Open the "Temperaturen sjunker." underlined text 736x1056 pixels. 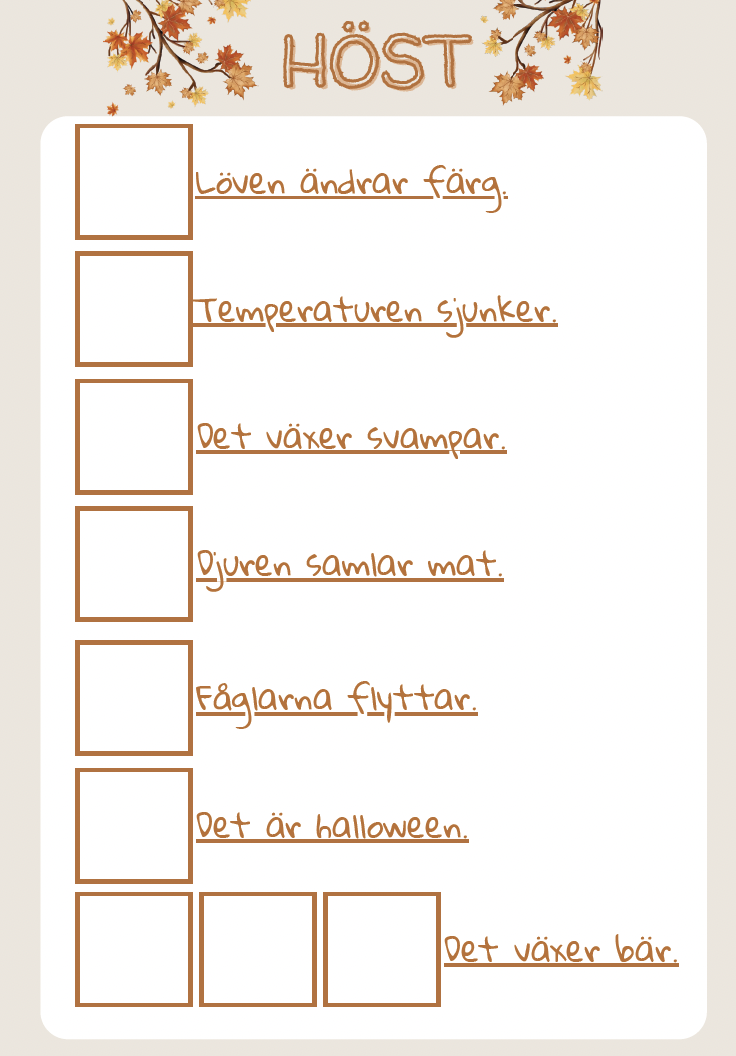point(374,311)
